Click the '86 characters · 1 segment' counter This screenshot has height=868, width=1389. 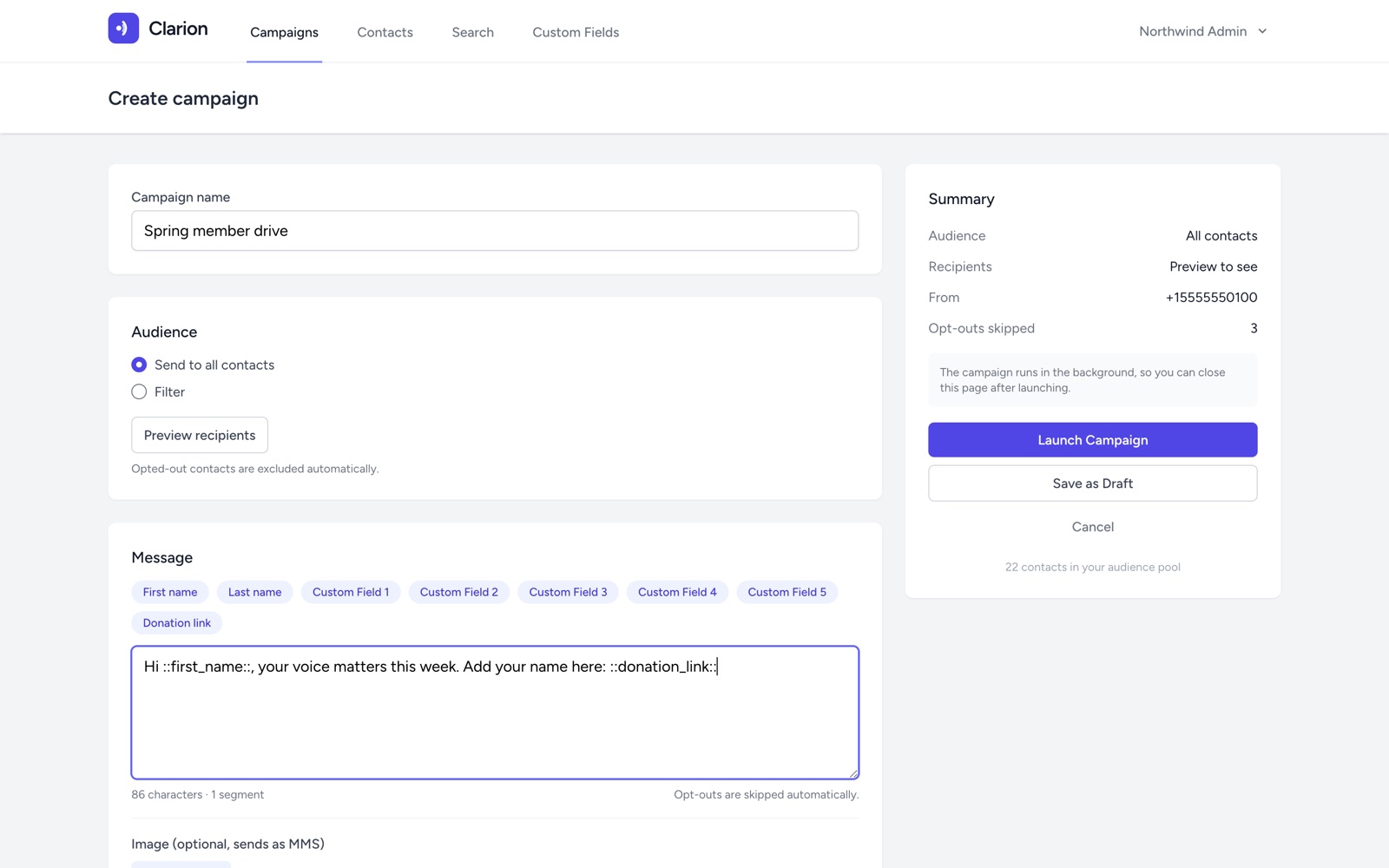pyautogui.click(x=198, y=794)
